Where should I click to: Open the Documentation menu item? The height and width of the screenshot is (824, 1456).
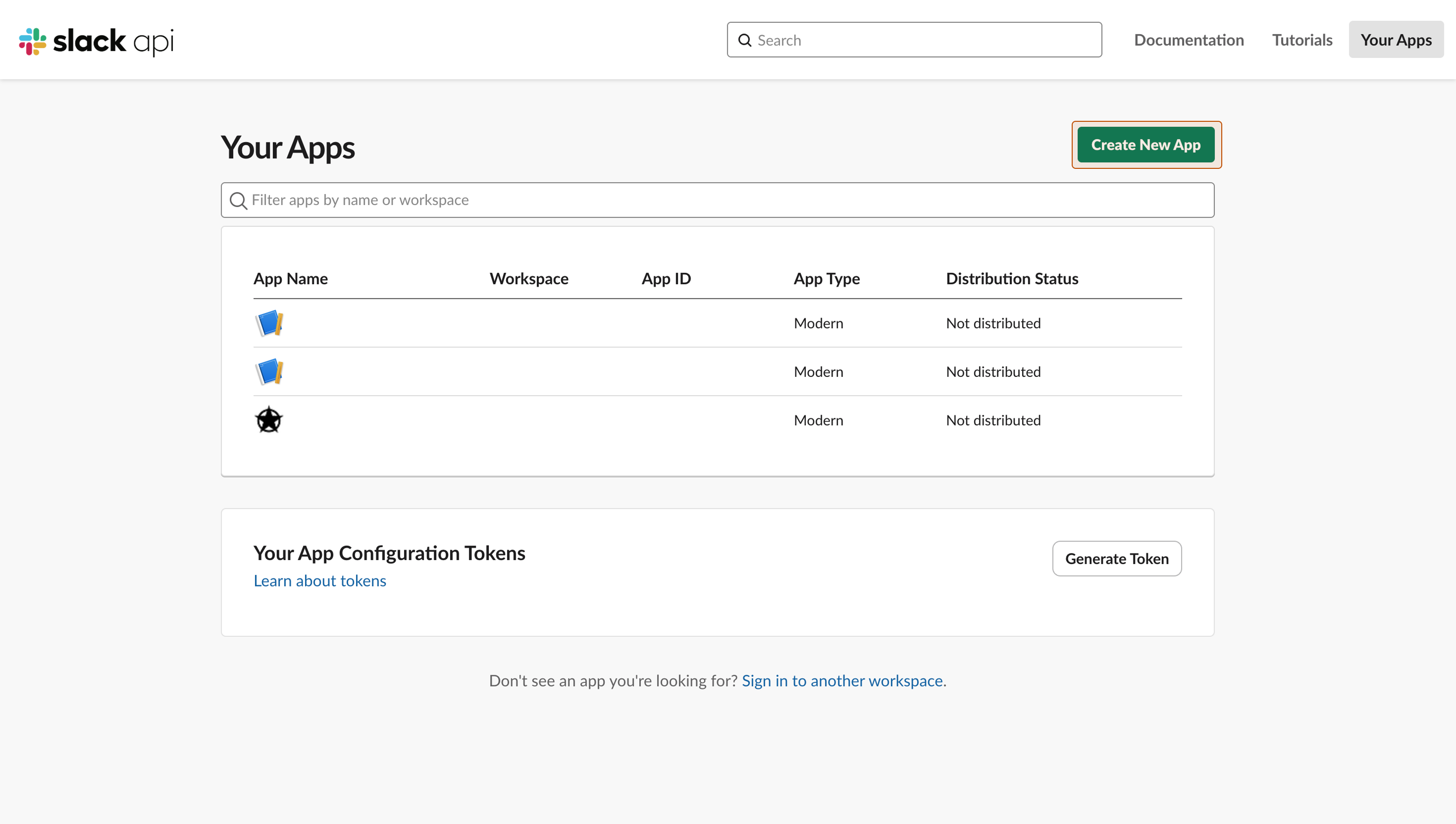click(1189, 40)
